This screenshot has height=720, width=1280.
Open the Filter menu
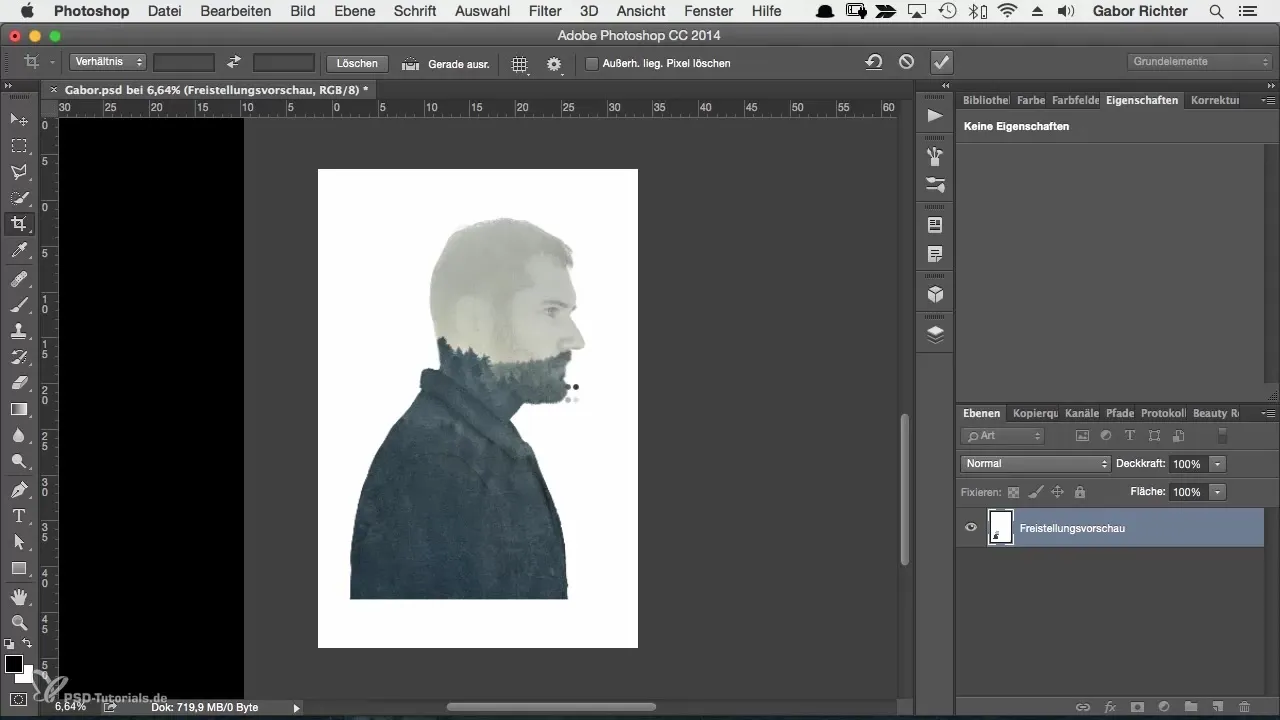[x=545, y=11]
